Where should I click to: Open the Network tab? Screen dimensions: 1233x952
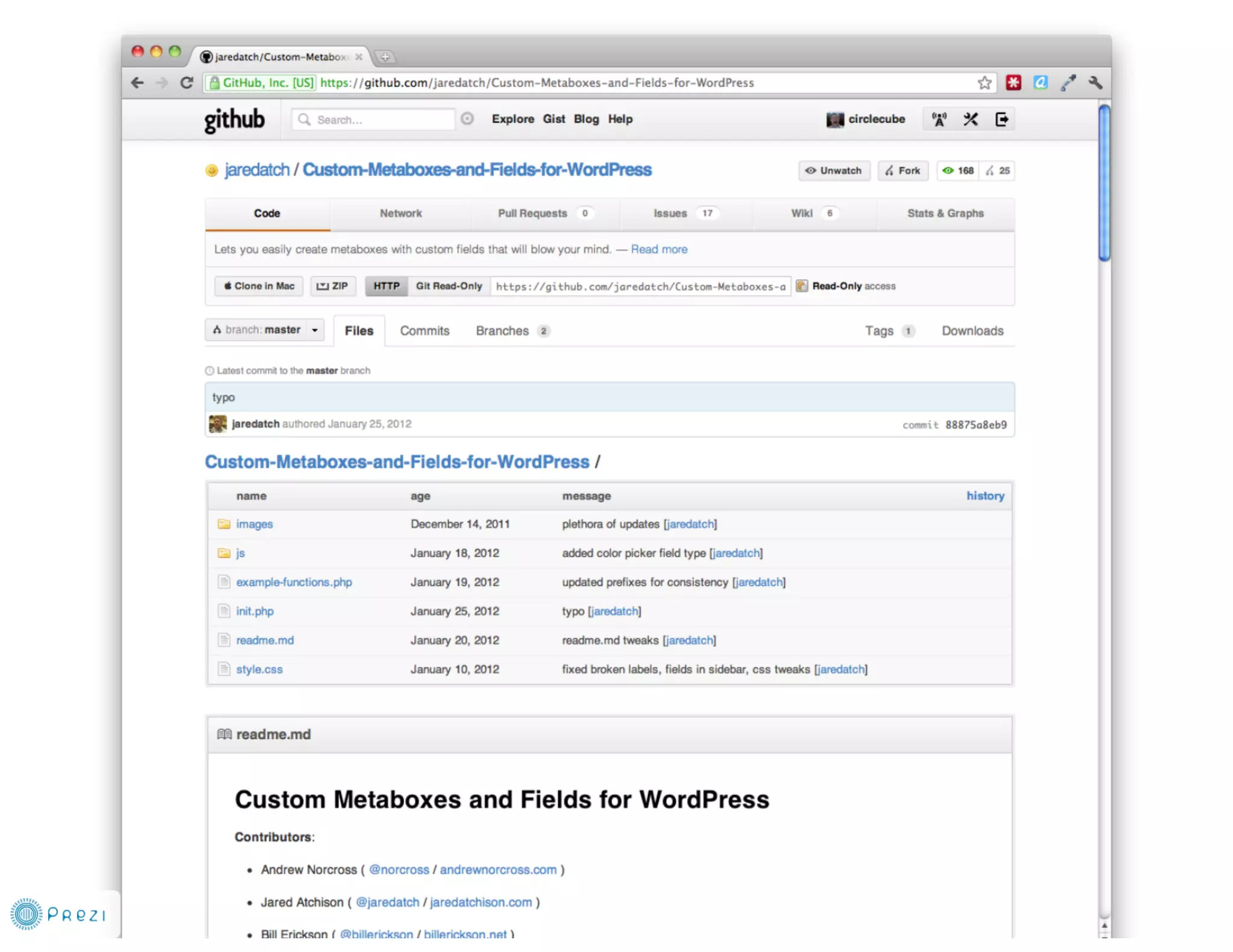pyautogui.click(x=401, y=214)
